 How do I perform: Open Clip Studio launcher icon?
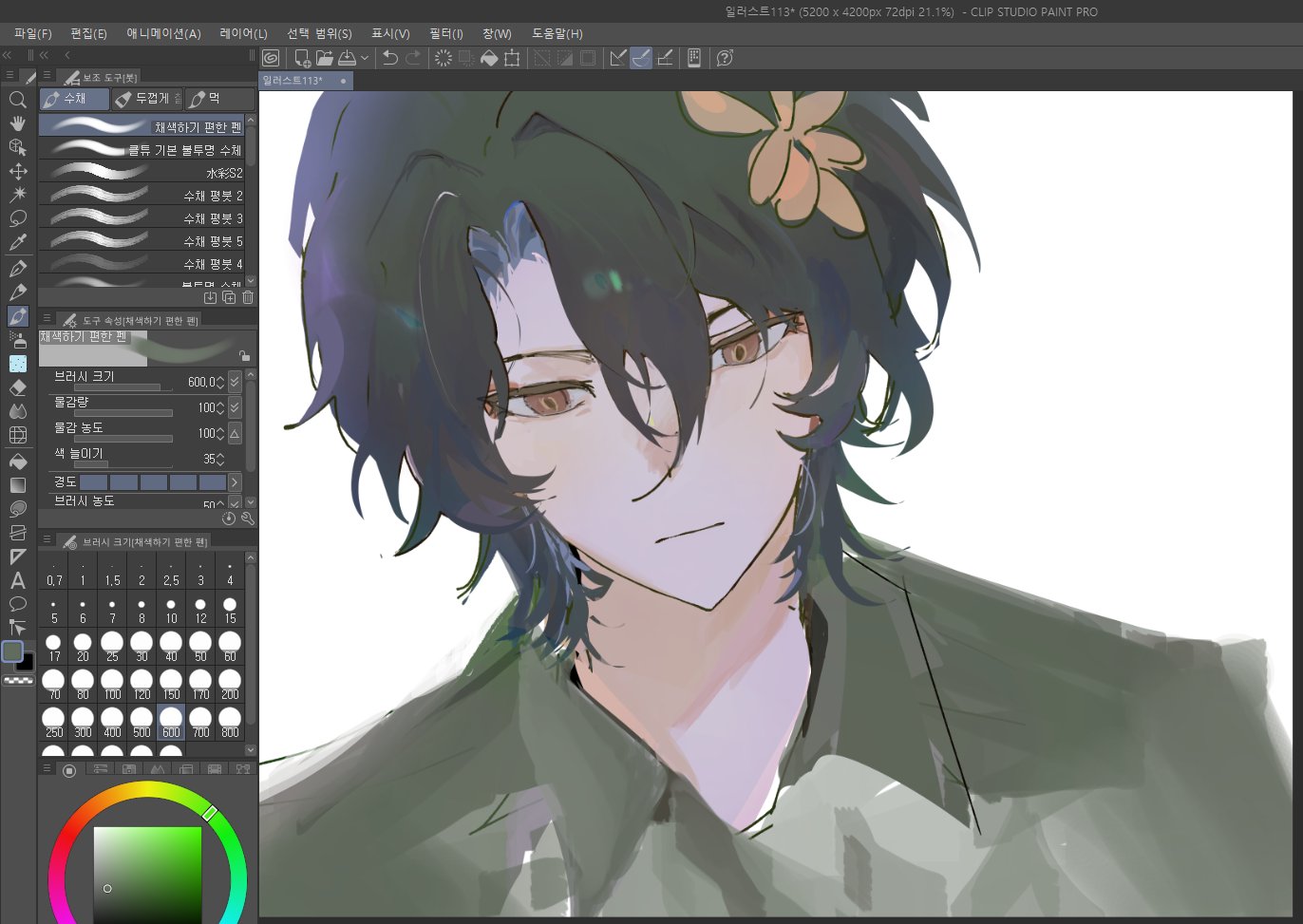pyautogui.click(x=271, y=58)
